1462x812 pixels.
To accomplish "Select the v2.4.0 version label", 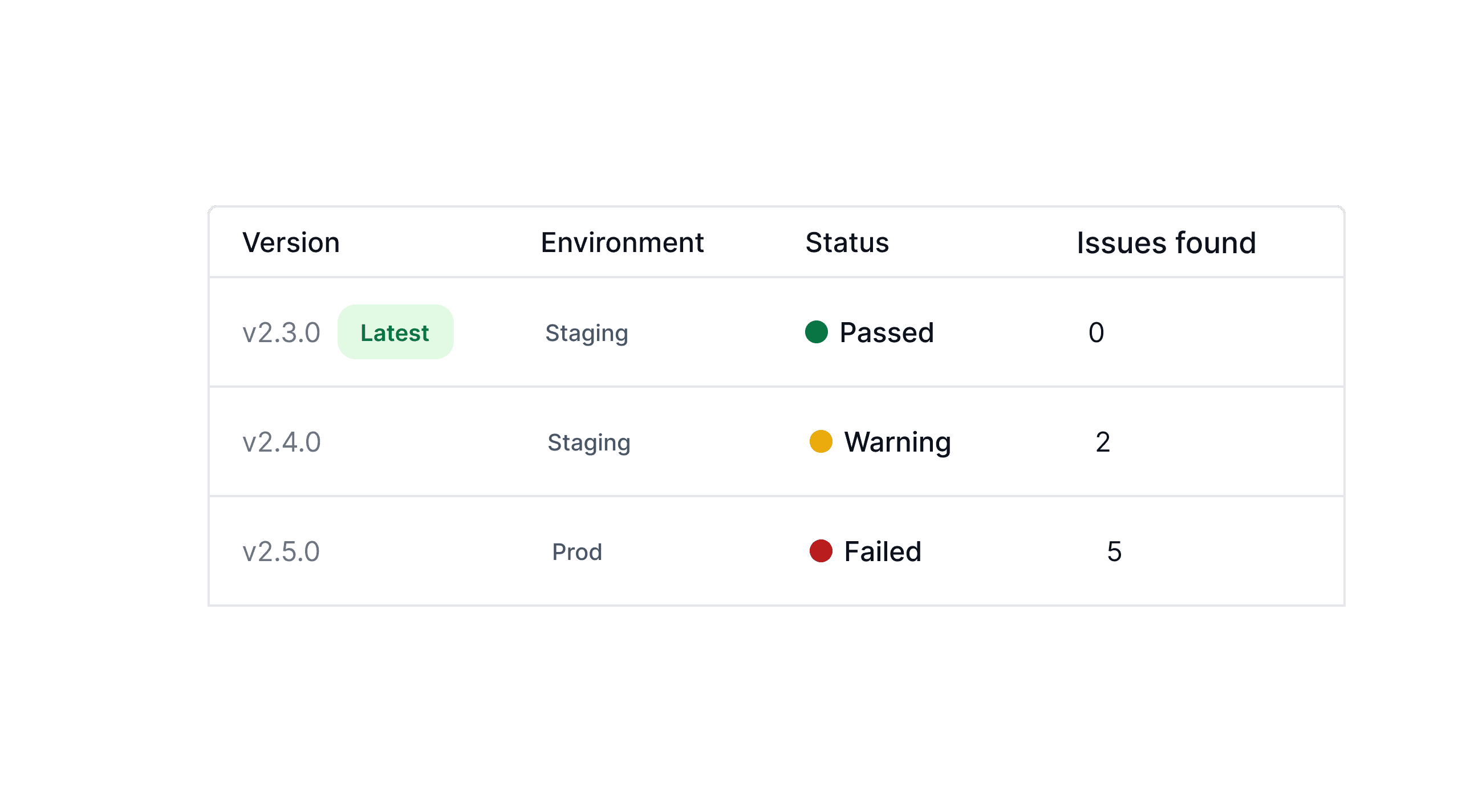I will tap(282, 441).
